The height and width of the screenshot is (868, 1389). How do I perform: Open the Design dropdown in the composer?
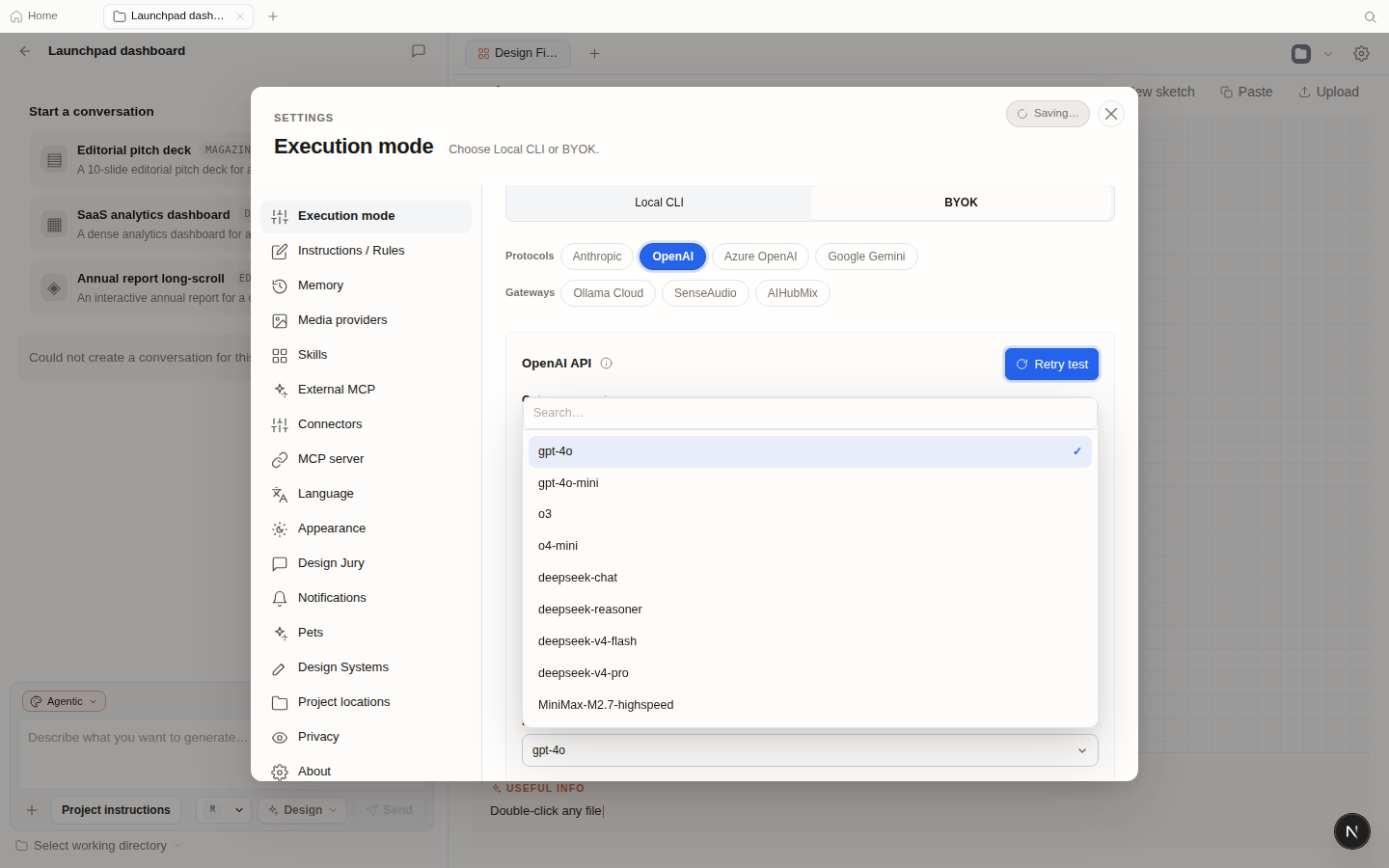[x=303, y=810]
